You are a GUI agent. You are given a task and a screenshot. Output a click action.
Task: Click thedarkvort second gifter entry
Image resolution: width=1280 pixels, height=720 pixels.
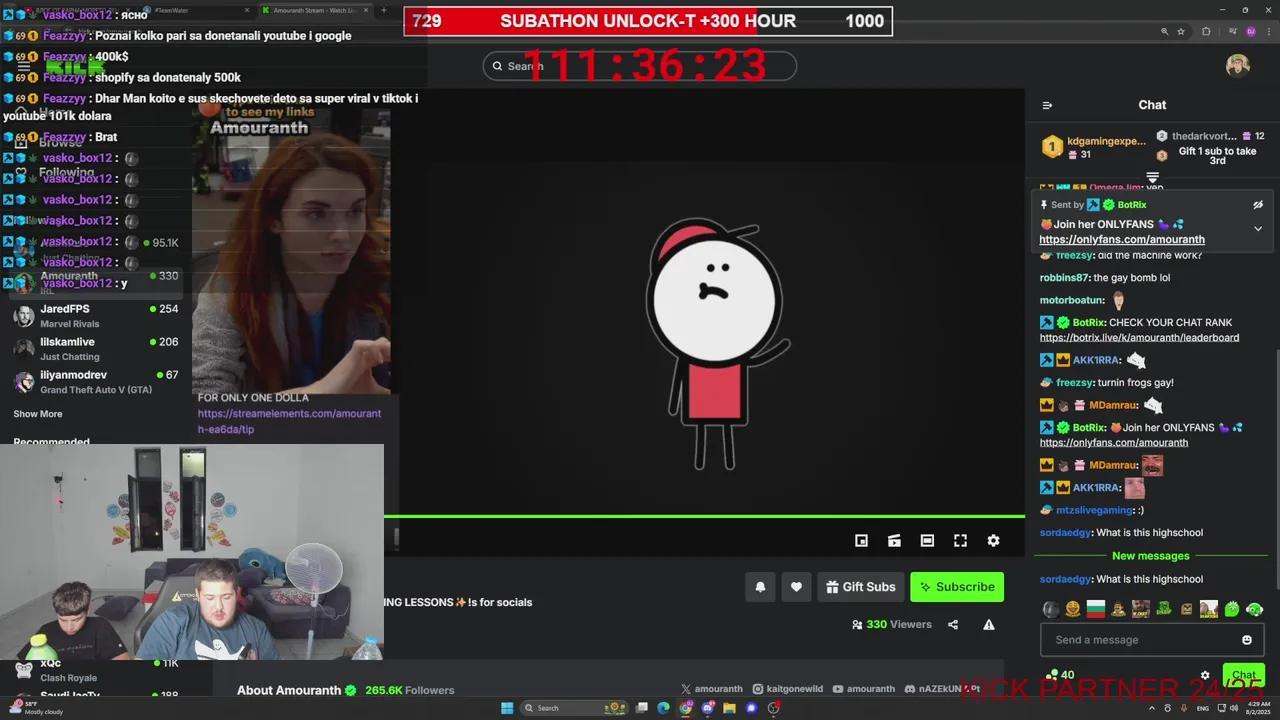coord(1210,136)
